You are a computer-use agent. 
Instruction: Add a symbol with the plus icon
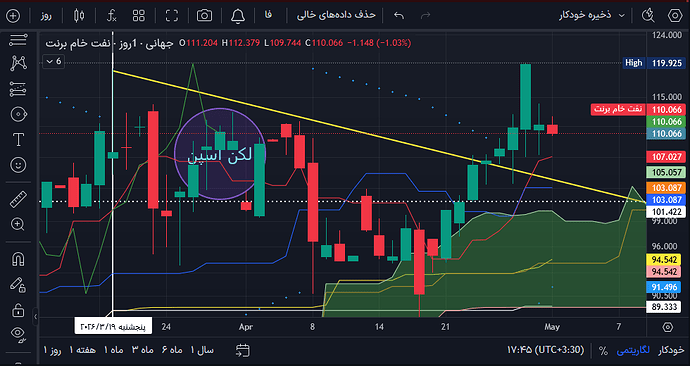click(x=13, y=16)
